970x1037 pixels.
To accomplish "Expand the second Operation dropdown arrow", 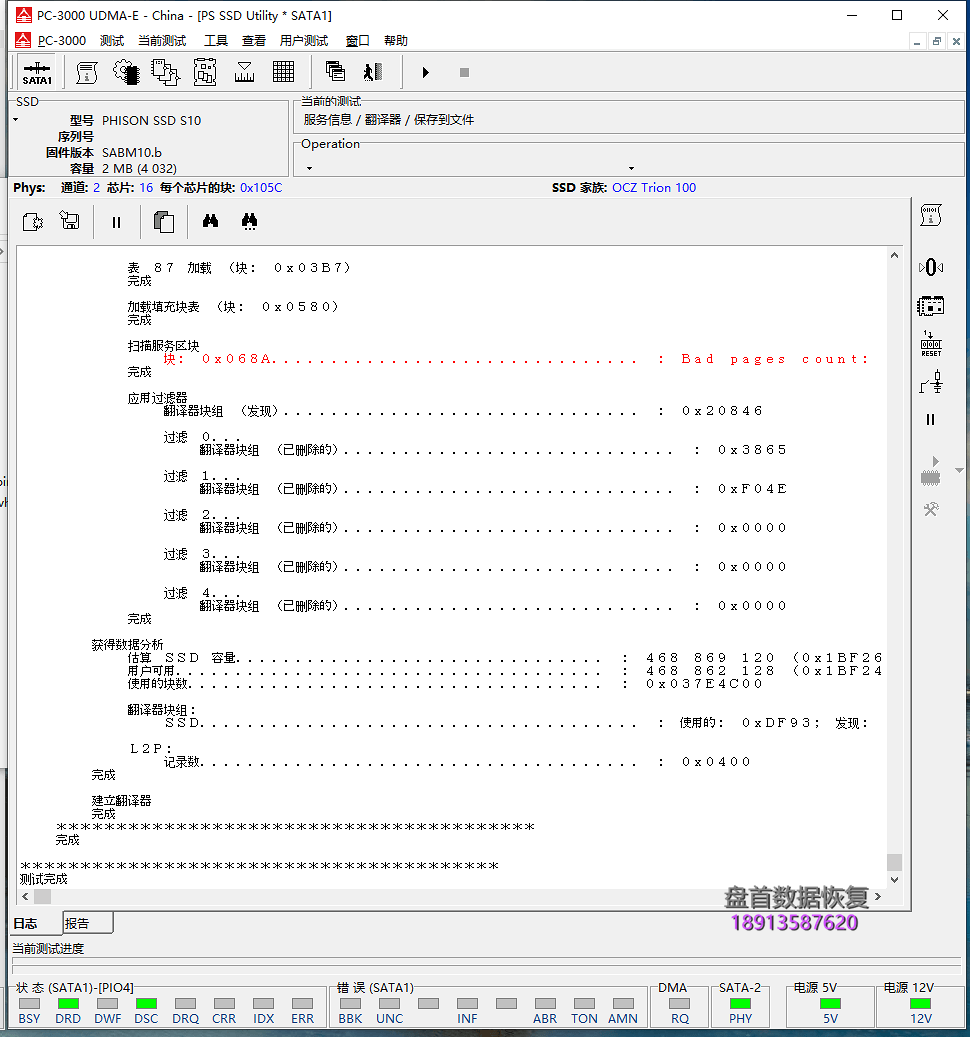I will click(x=631, y=168).
